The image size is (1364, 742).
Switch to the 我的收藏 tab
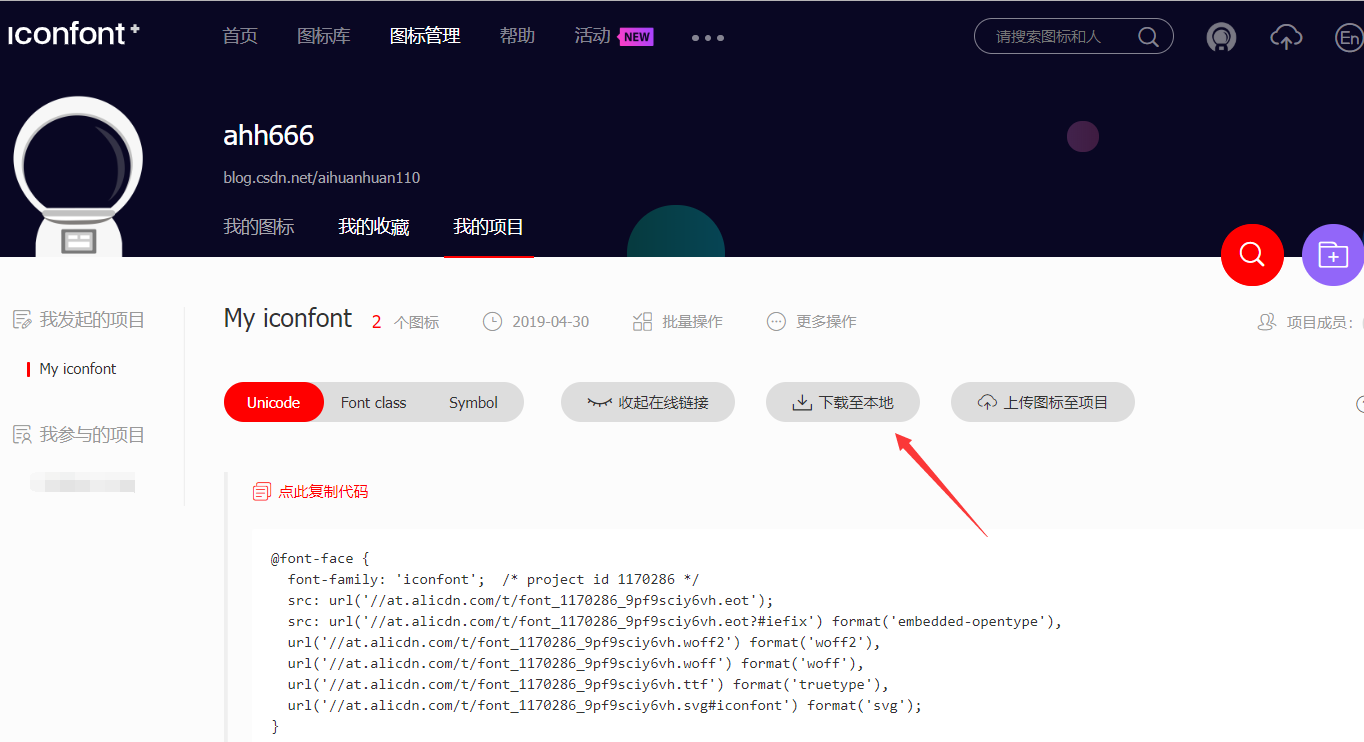(374, 227)
